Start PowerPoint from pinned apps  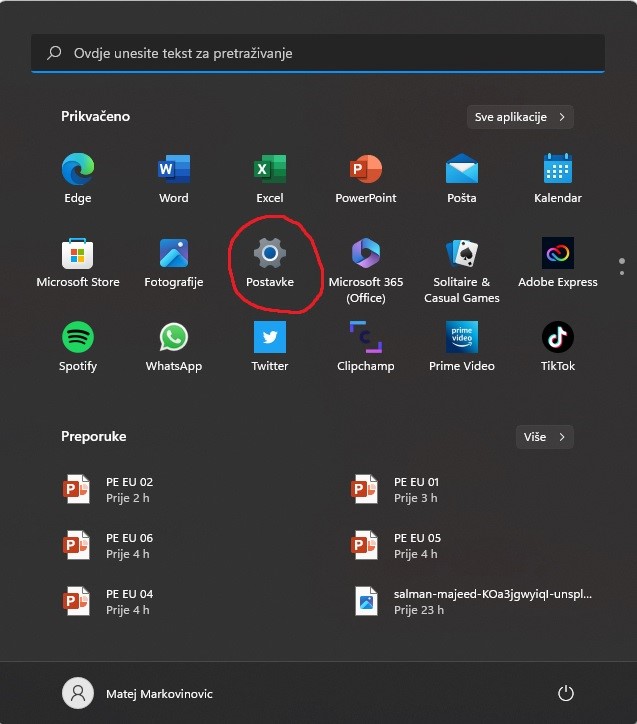(x=366, y=178)
